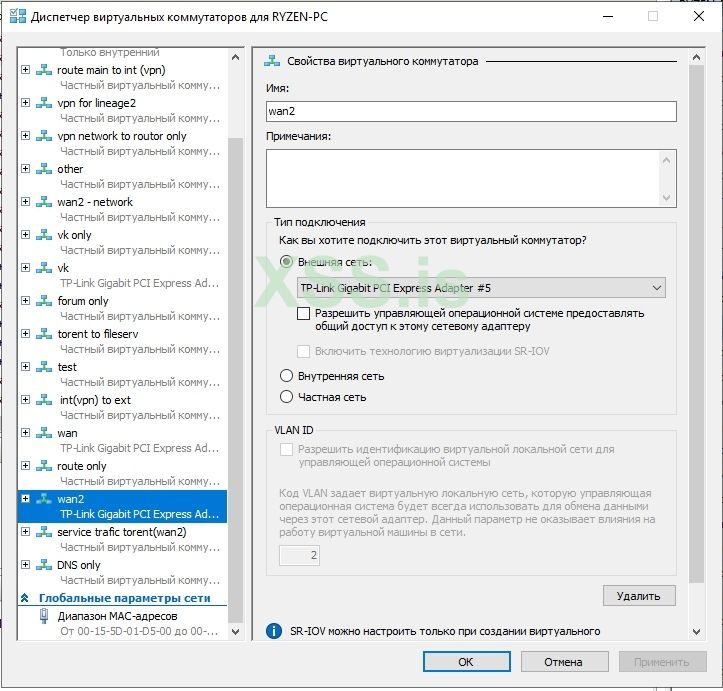Click the network icon beside 'forum only'

[x=44, y=301]
